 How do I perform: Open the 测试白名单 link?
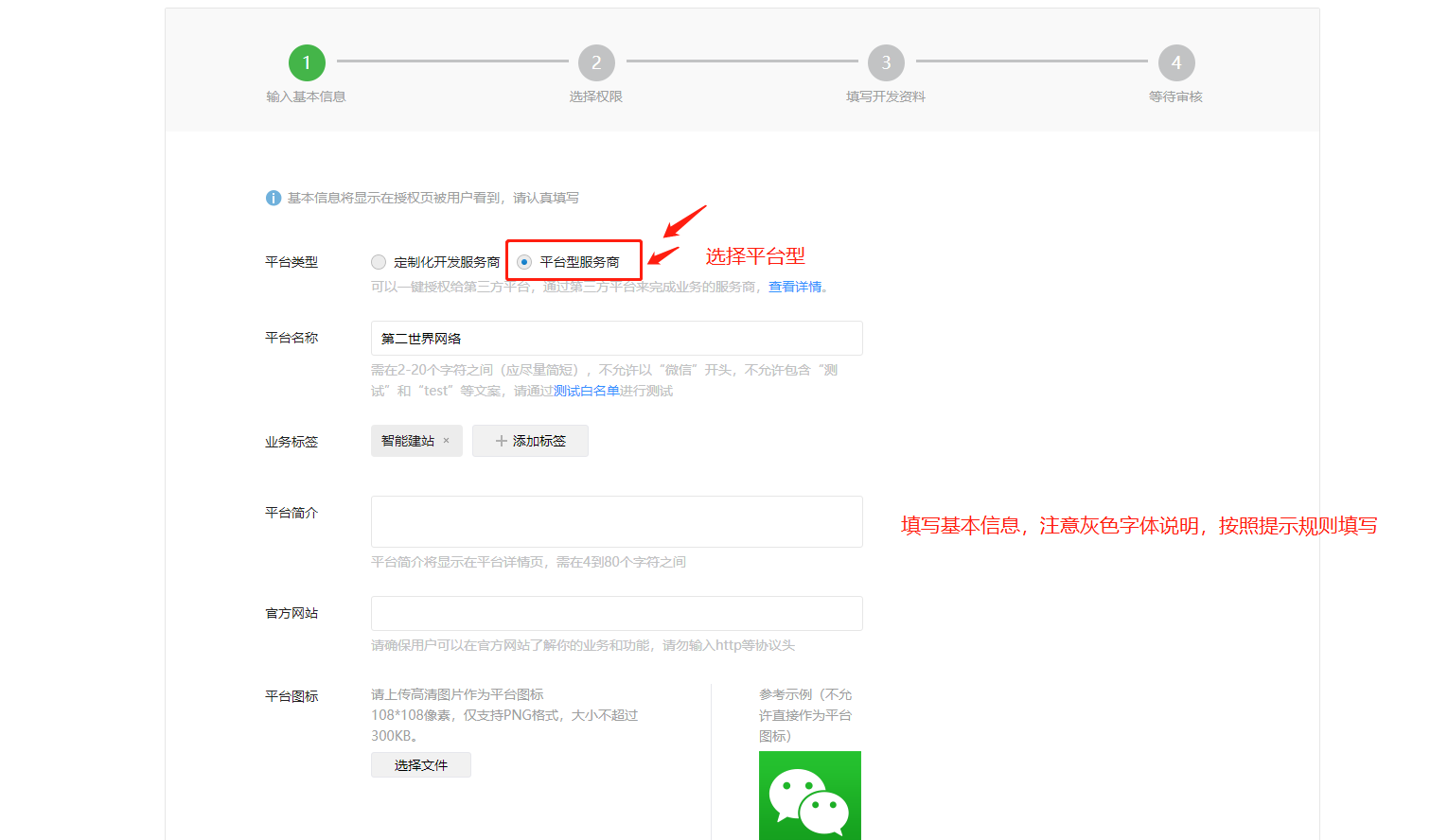pos(586,391)
